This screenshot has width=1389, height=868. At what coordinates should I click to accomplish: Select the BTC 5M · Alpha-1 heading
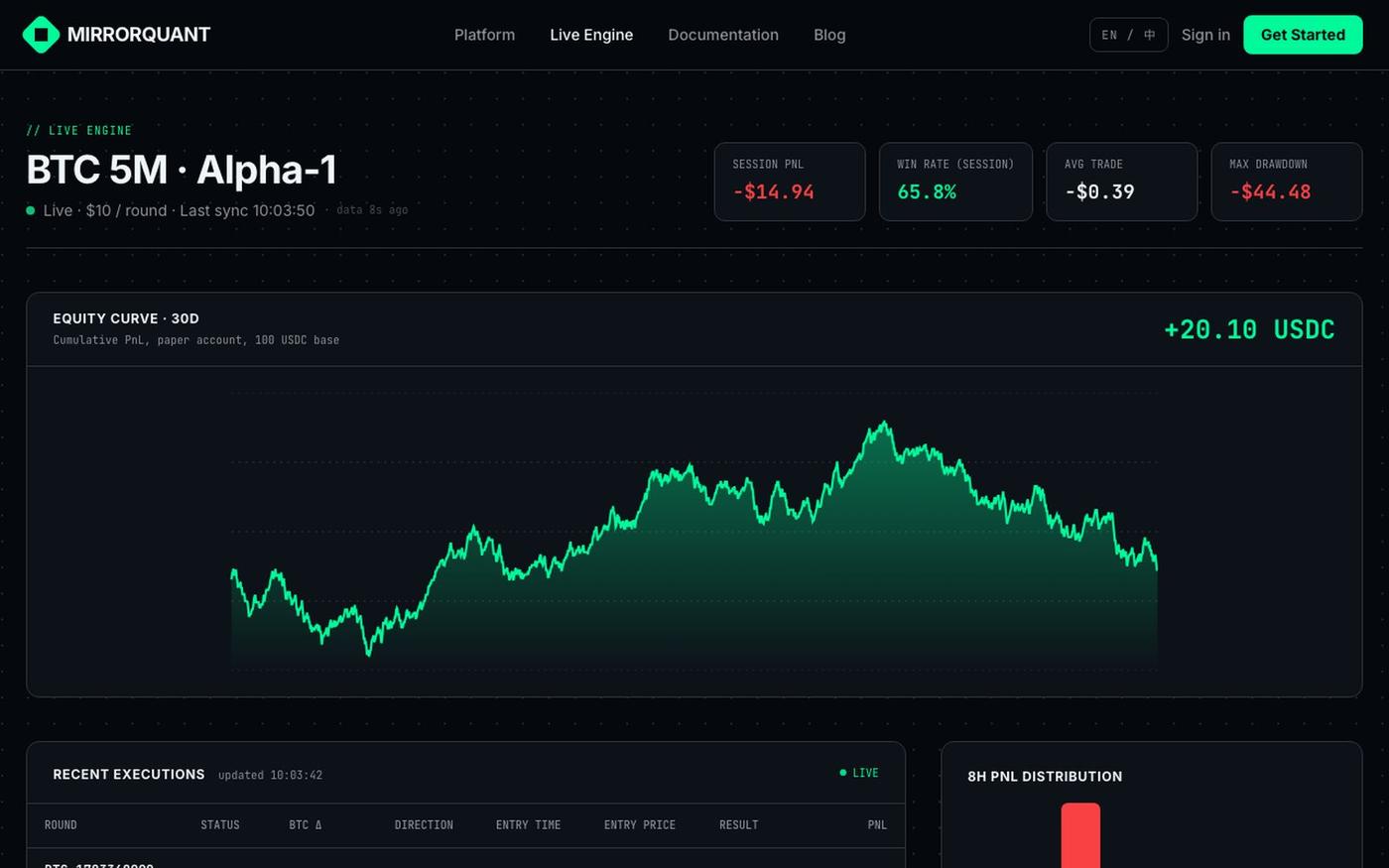[x=182, y=170]
